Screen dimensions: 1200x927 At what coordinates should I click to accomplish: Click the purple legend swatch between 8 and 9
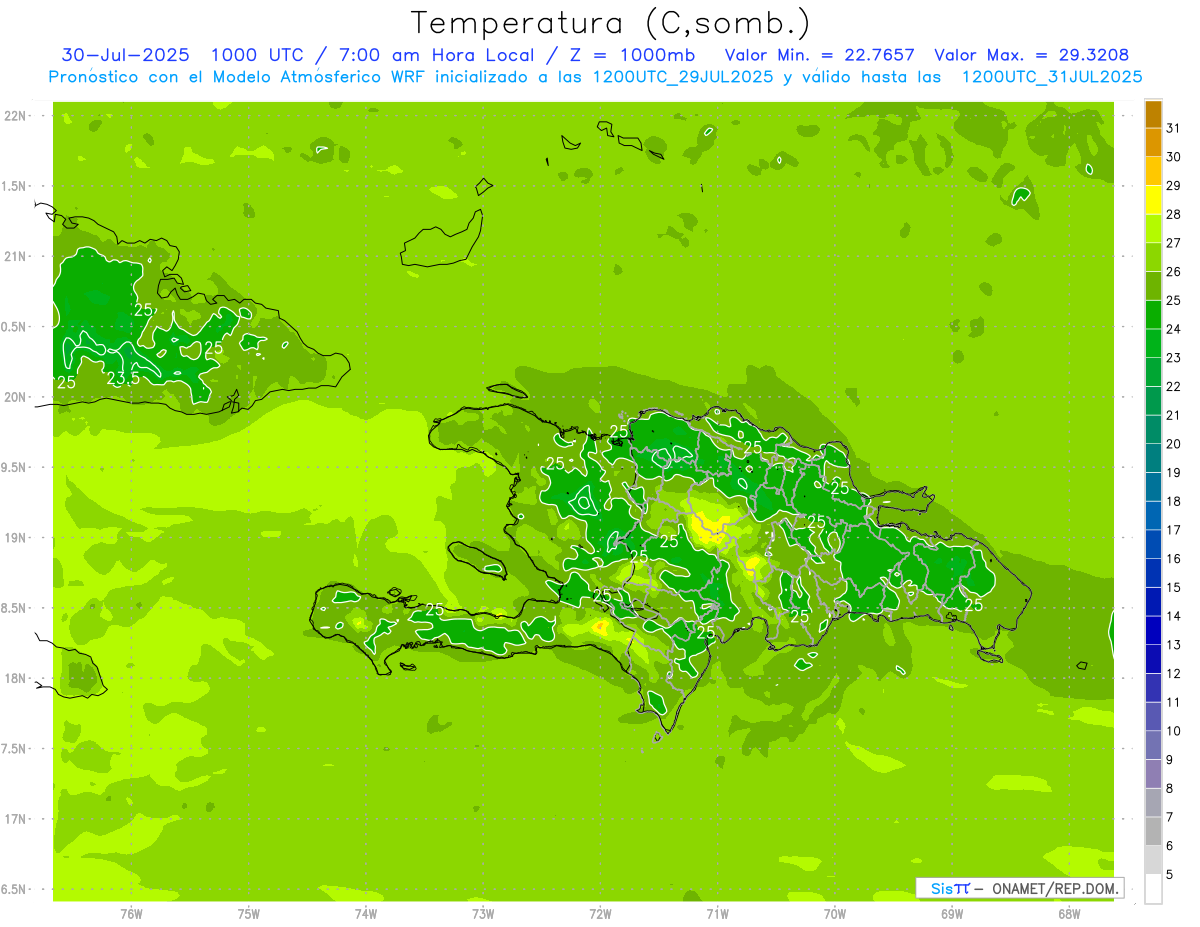click(x=1153, y=774)
